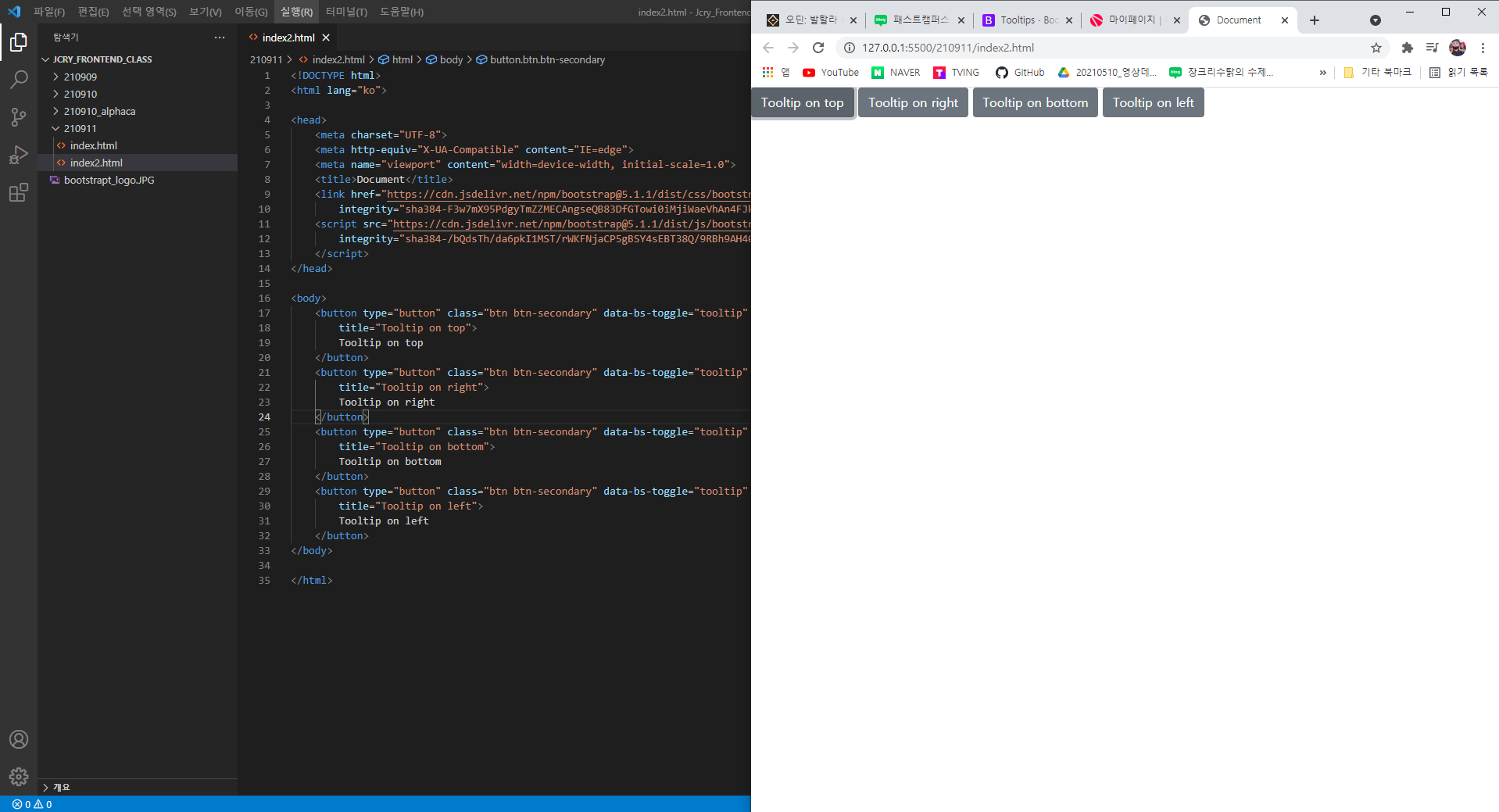Open the Explorer view in VS Code
This screenshot has width=1499, height=812.
[19, 43]
